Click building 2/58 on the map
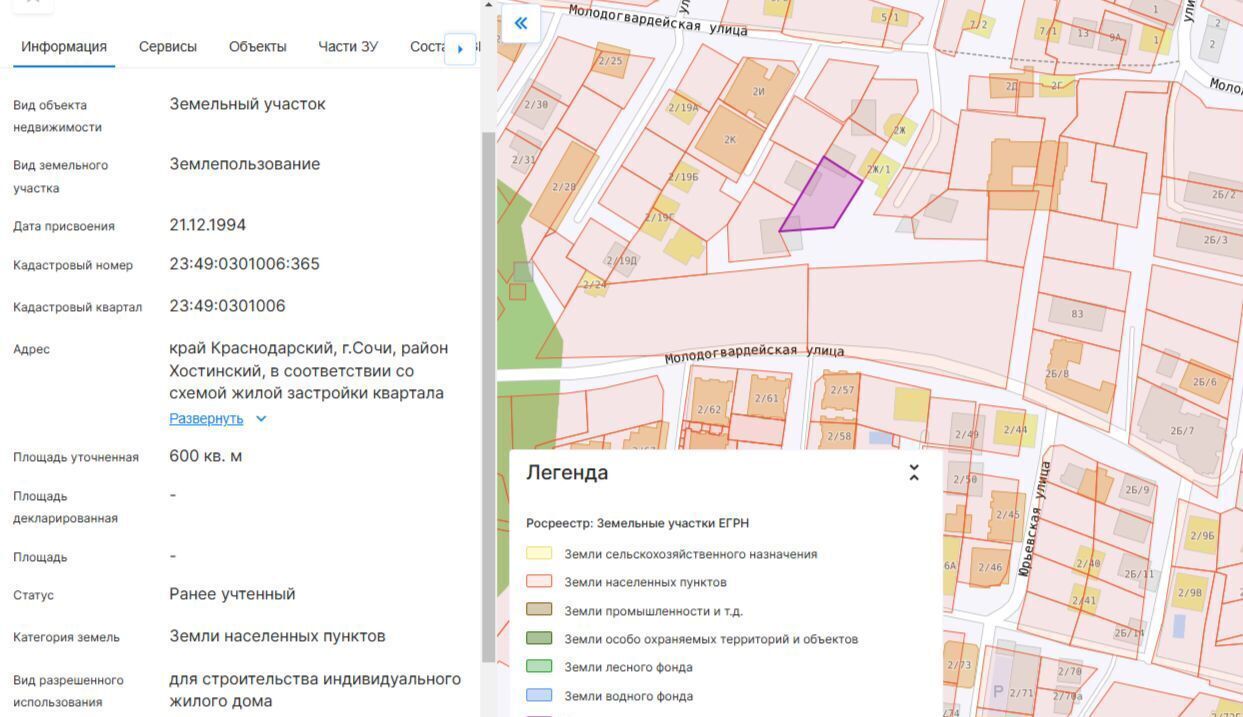The image size is (1243, 717). pyautogui.click(x=840, y=436)
